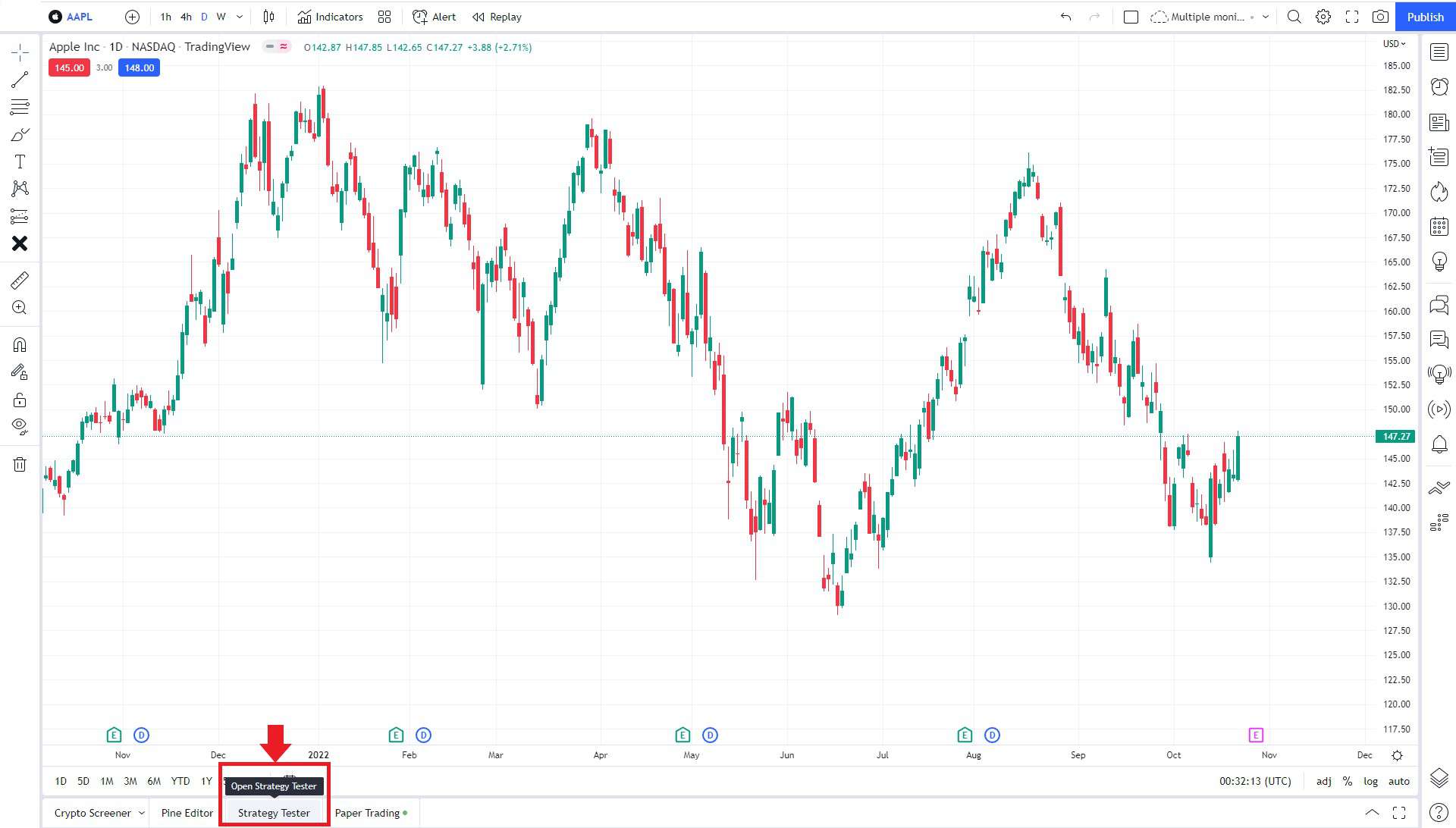Select the Trend Line drawing tool
Viewport: 1456px width, 828px height.
pyautogui.click(x=20, y=79)
